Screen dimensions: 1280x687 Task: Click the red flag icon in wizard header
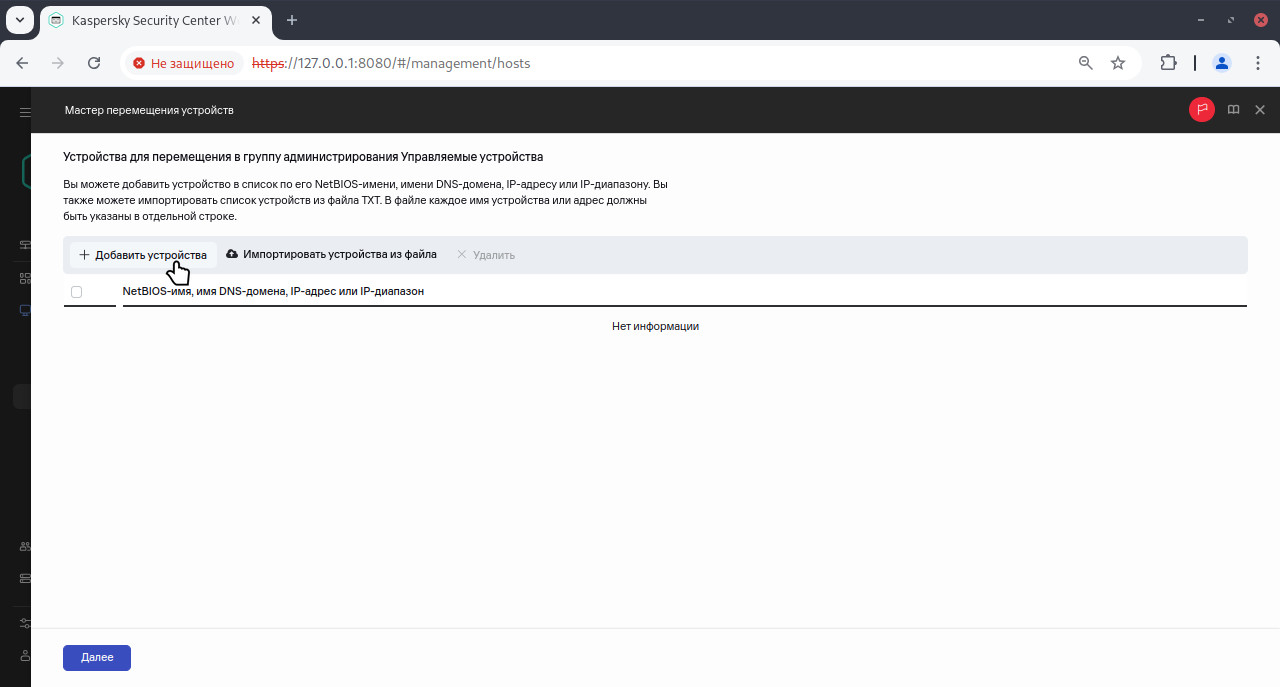click(1202, 110)
